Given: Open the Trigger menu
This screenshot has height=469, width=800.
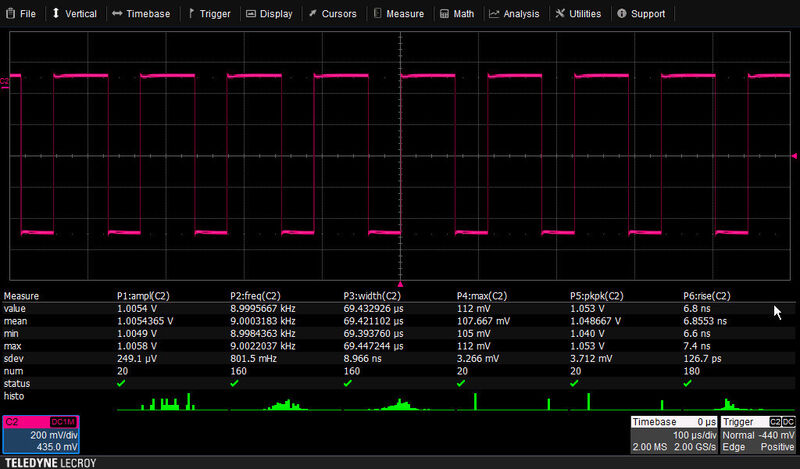Looking at the screenshot, I should [x=209, y=14].
